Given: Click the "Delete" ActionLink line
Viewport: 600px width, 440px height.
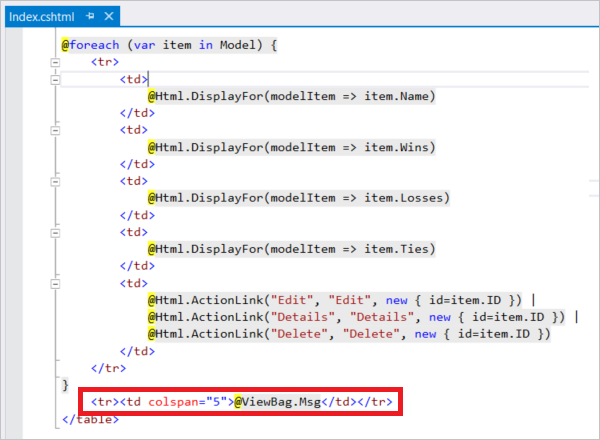Looking at the screenshot, I should [349, 334].
